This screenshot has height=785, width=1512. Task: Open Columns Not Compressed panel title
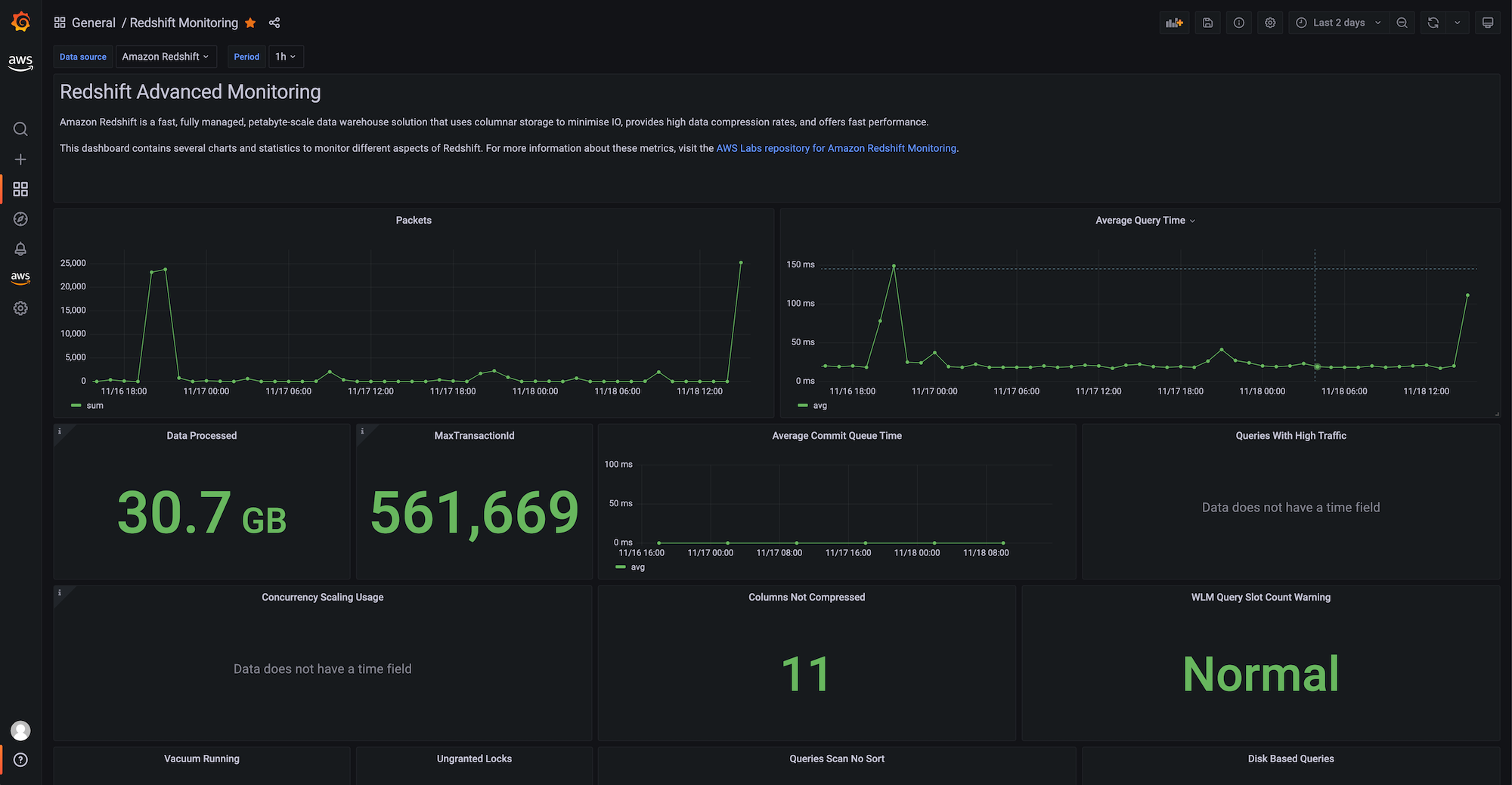pyautogui.click(x=807, y=598)
